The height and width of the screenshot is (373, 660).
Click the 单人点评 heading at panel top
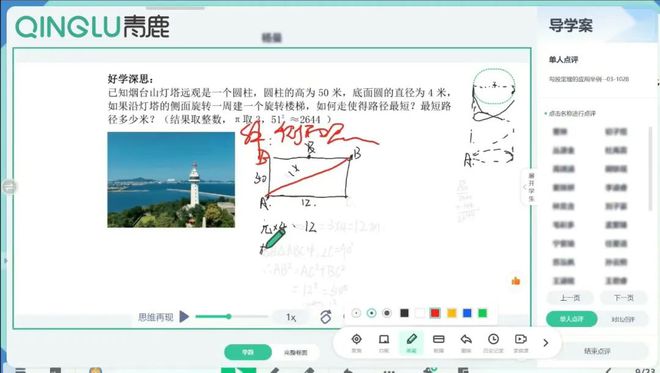pos(563,59)
